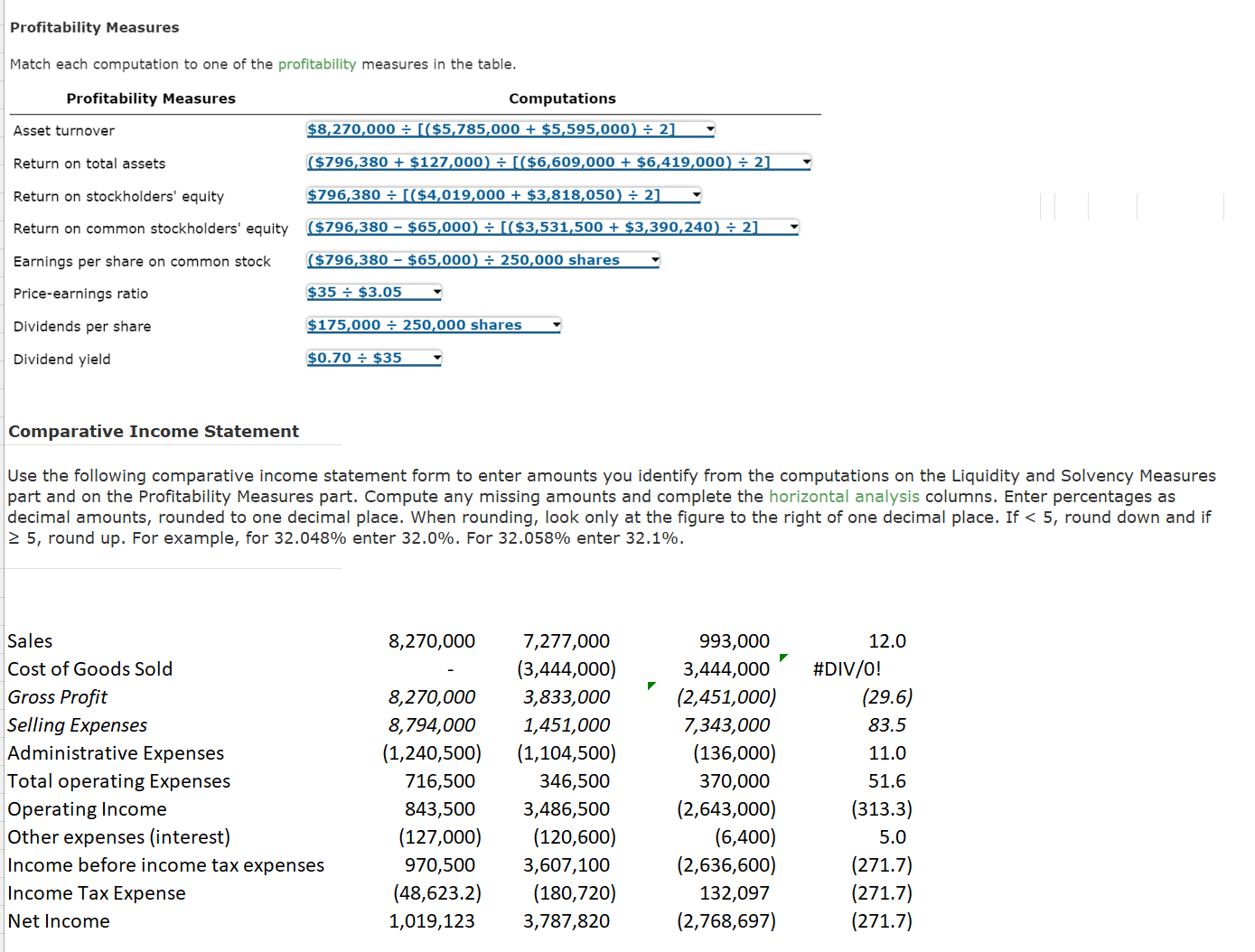Select the Cost of Goods Sold label
The image size is (1255, 952).
pyautogui.click(x=90, y=669)
